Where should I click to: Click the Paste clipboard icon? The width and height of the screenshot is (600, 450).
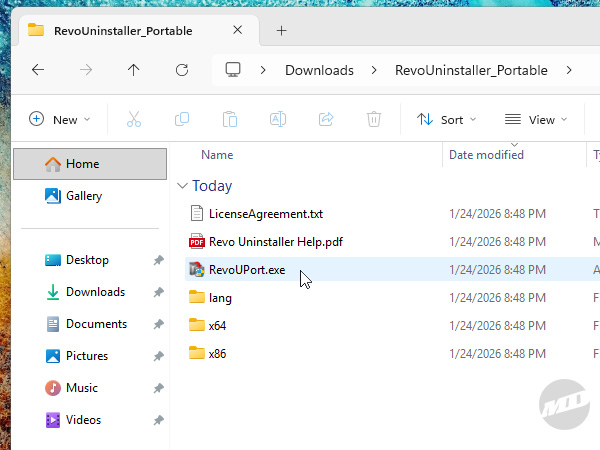(x=229, y=119)
